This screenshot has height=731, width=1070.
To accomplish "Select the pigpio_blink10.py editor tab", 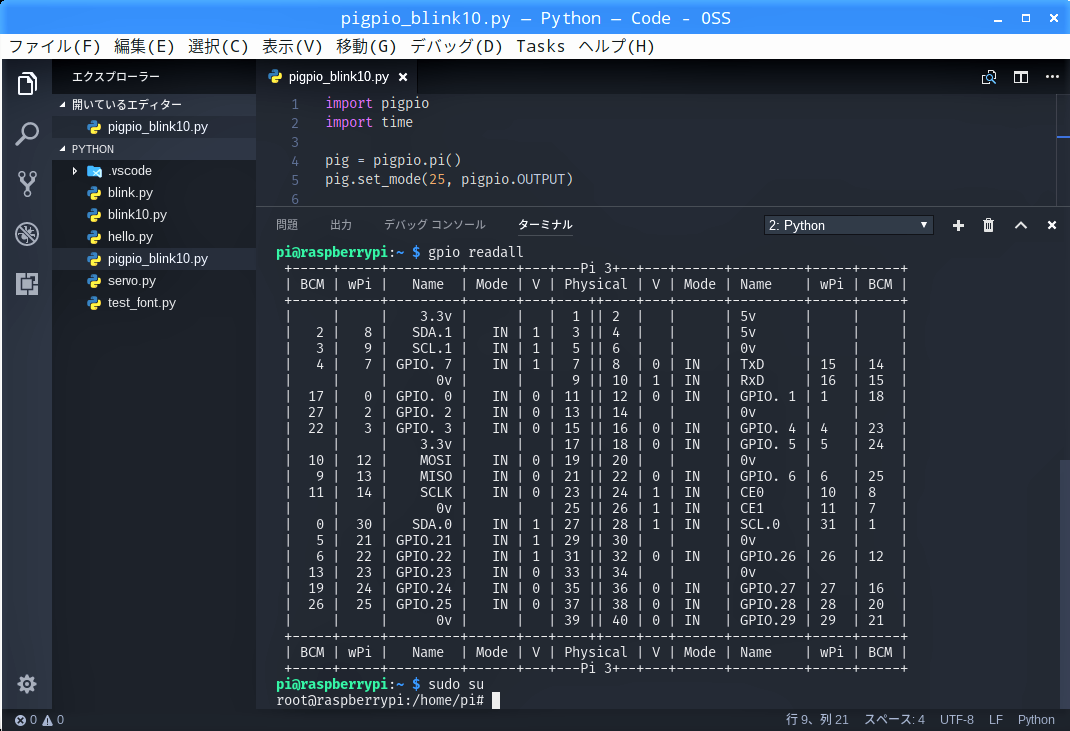I will 337,76.
